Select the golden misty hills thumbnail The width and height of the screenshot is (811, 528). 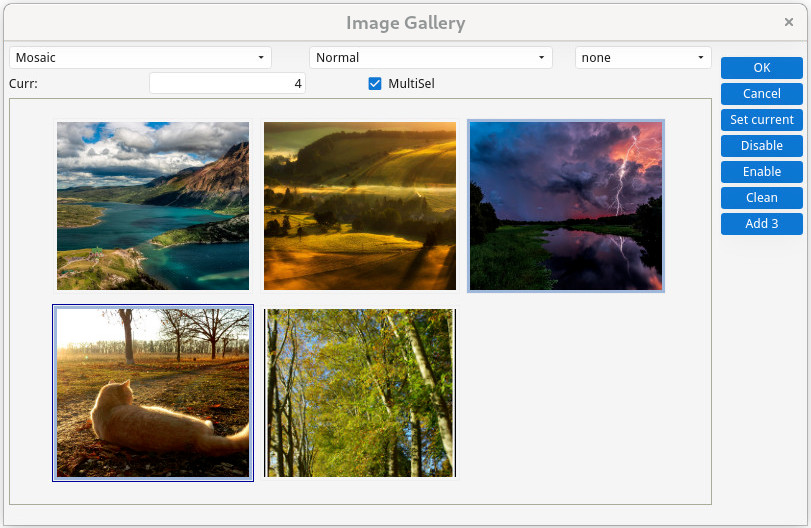[x=360, y=206]
